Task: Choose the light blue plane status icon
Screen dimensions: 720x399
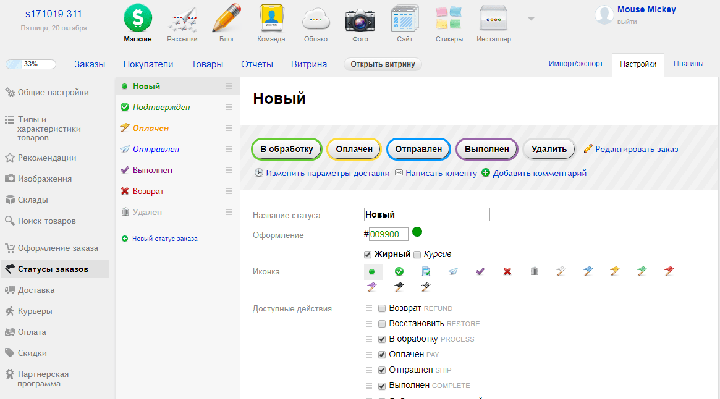Action: [x=453, y=272]
